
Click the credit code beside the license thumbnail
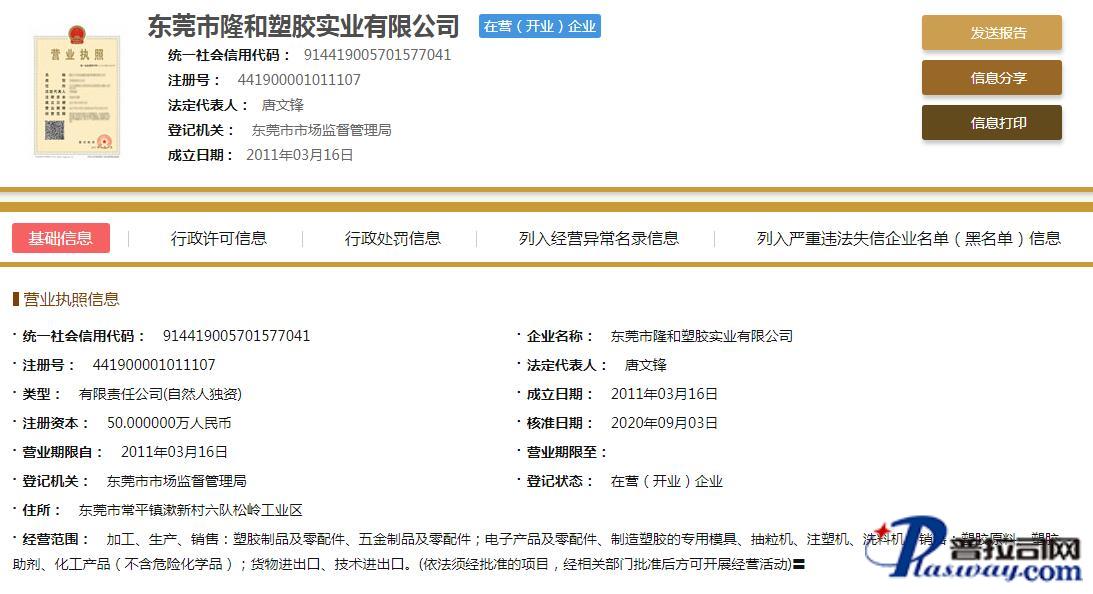click(376, 55)
